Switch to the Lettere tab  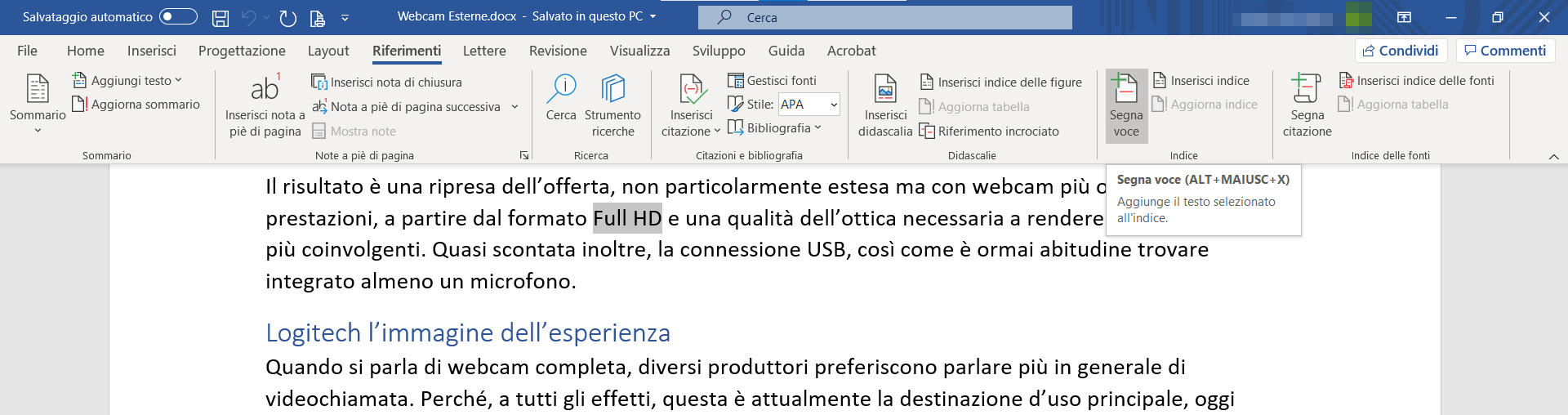(x=484, y=51)
